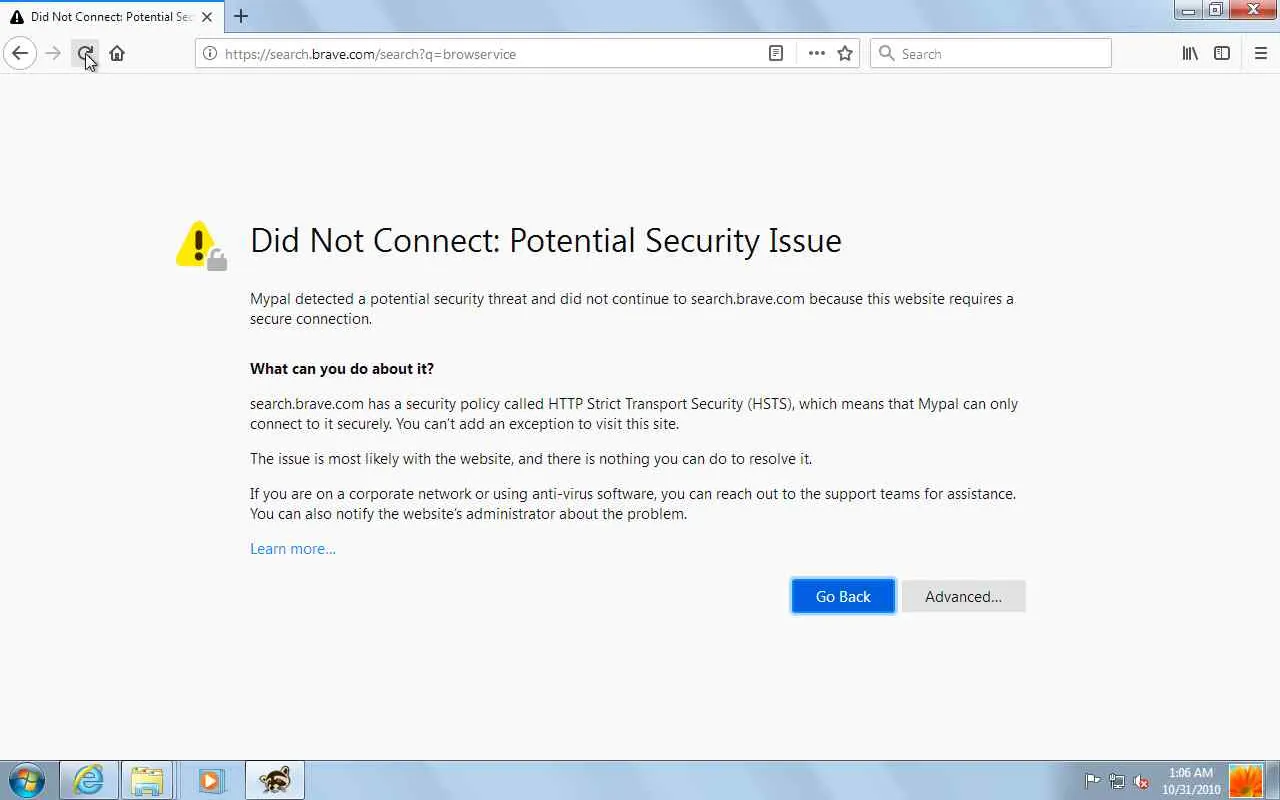Open Windows Start menu orb
This screenshot has width=1280, height=800.
coord(27,780)
